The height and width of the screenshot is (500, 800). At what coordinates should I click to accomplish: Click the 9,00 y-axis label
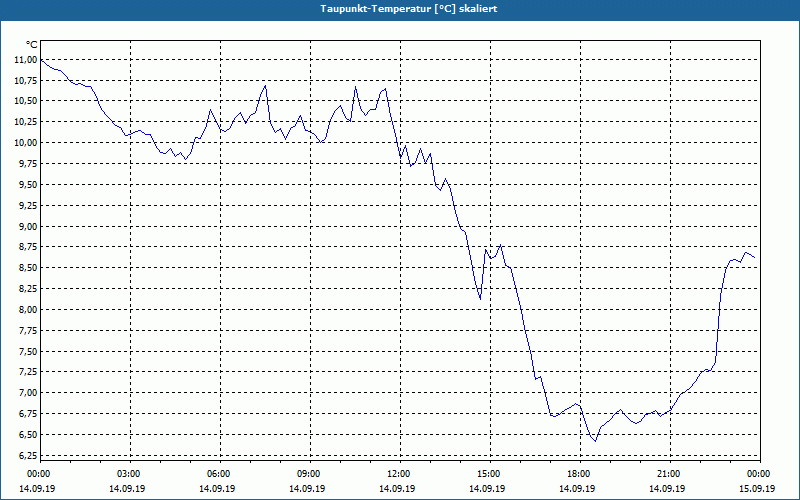(29, 227)
